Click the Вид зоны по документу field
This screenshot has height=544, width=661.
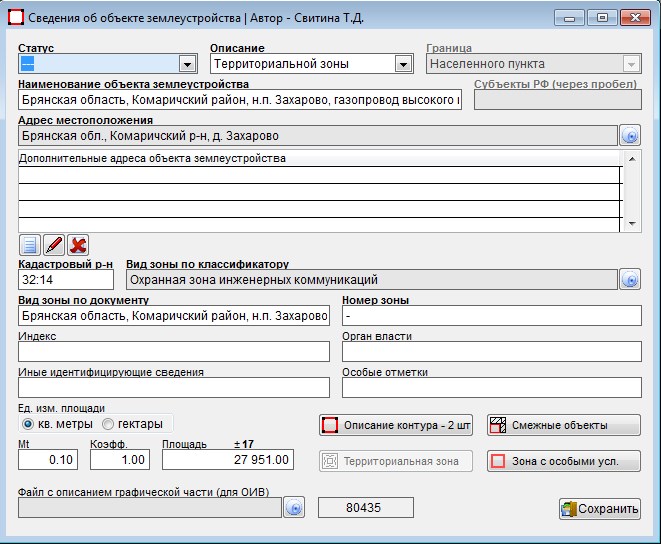pos(174,316)
